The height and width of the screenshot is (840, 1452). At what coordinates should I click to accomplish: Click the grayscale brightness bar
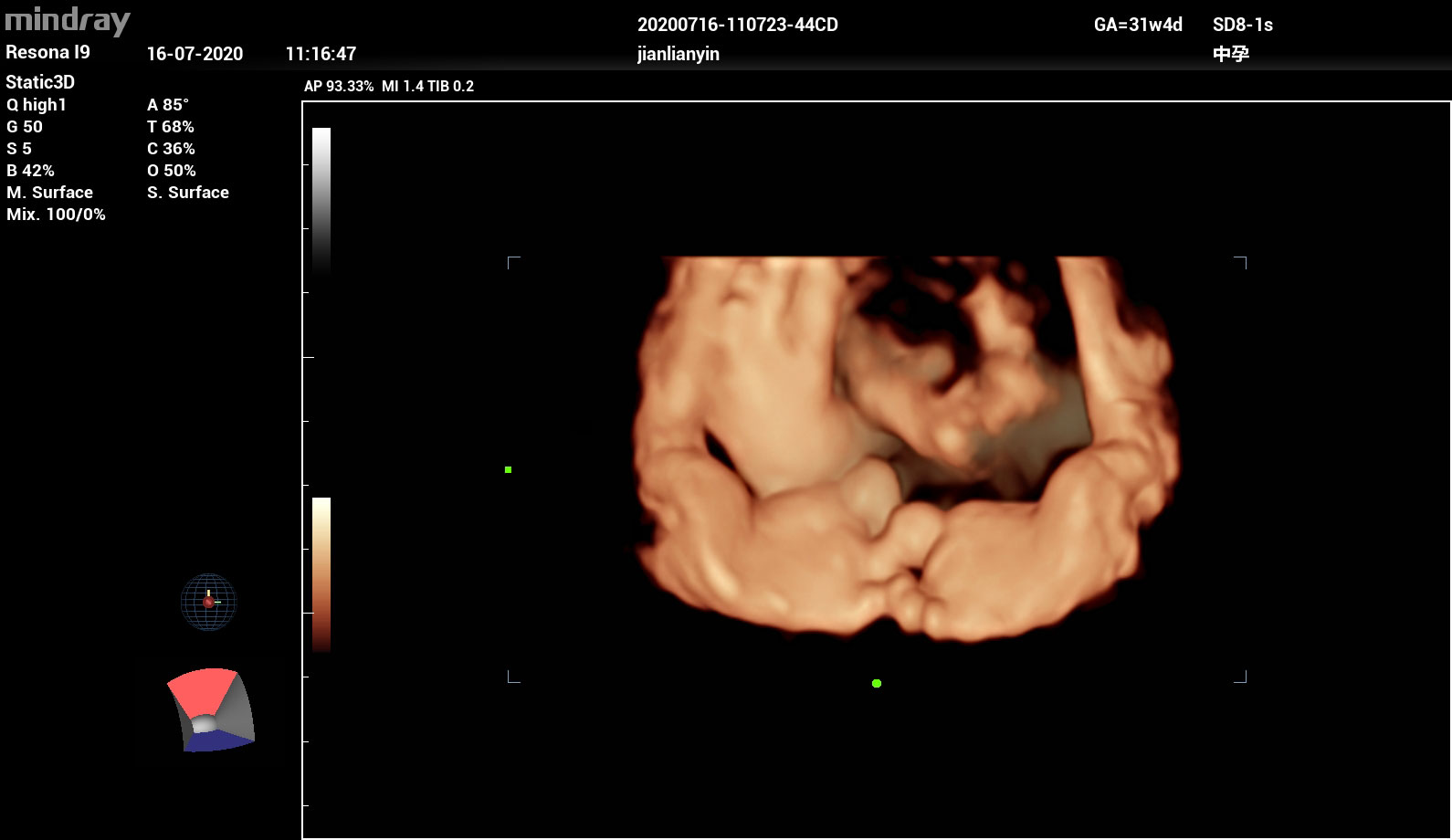[321, 201]
